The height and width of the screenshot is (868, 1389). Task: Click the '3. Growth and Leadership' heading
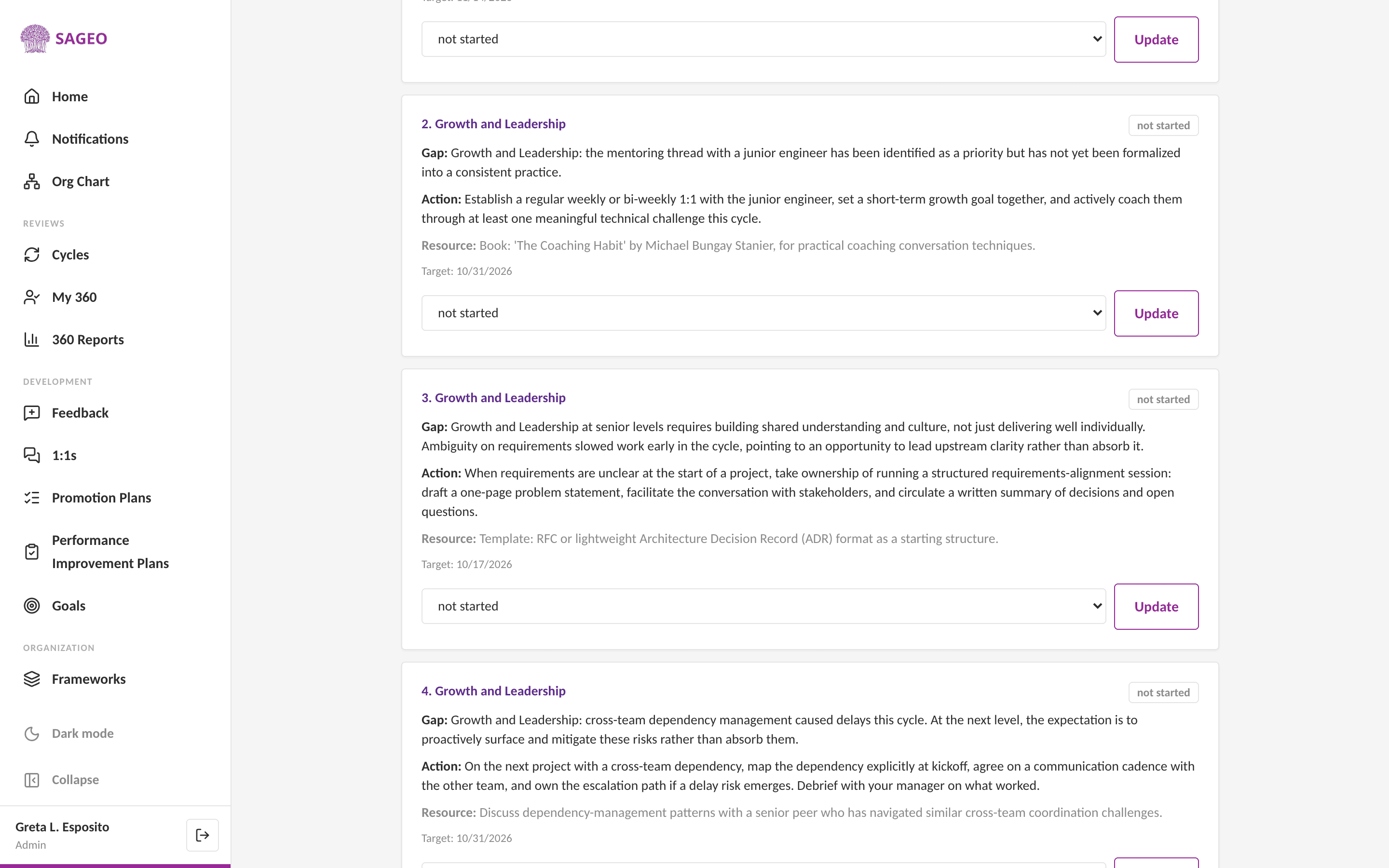pyautogui.click(x=493, y=398)
